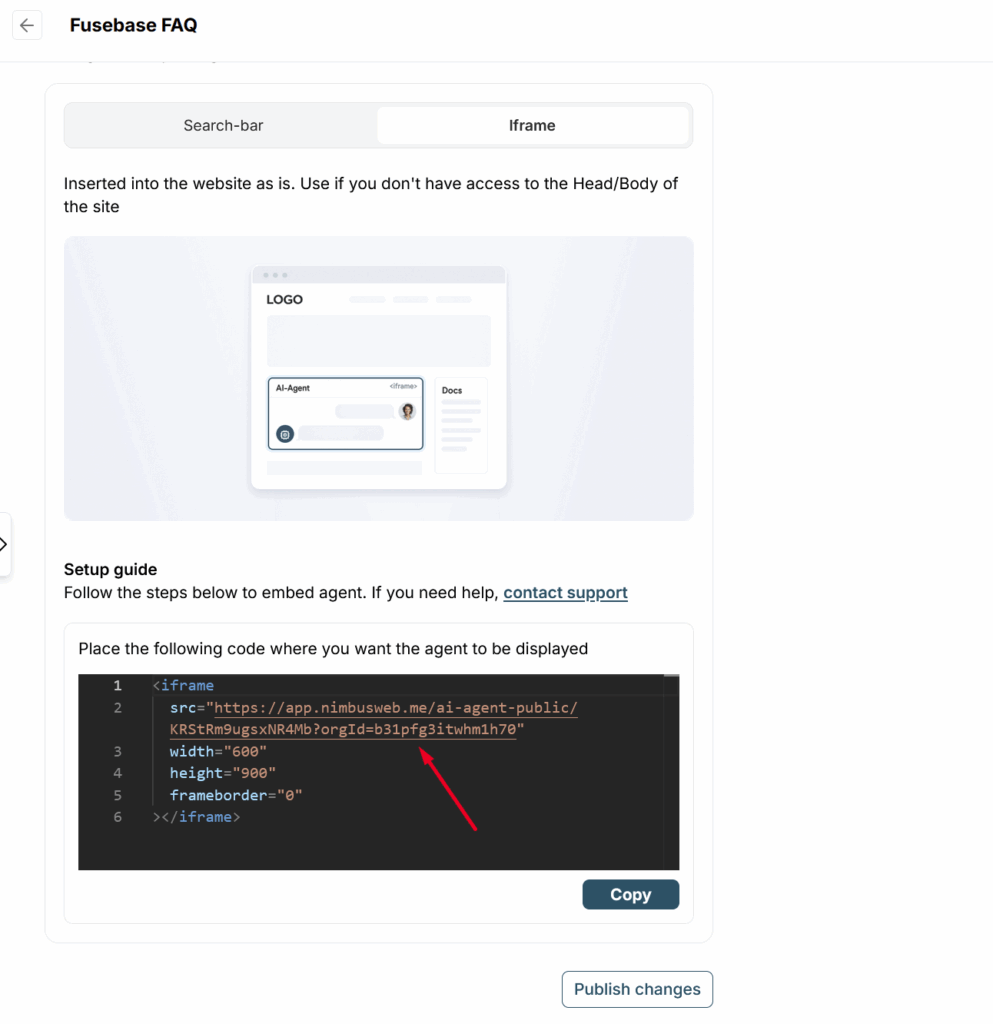Click the window dots in mock browser

[274, 275]
